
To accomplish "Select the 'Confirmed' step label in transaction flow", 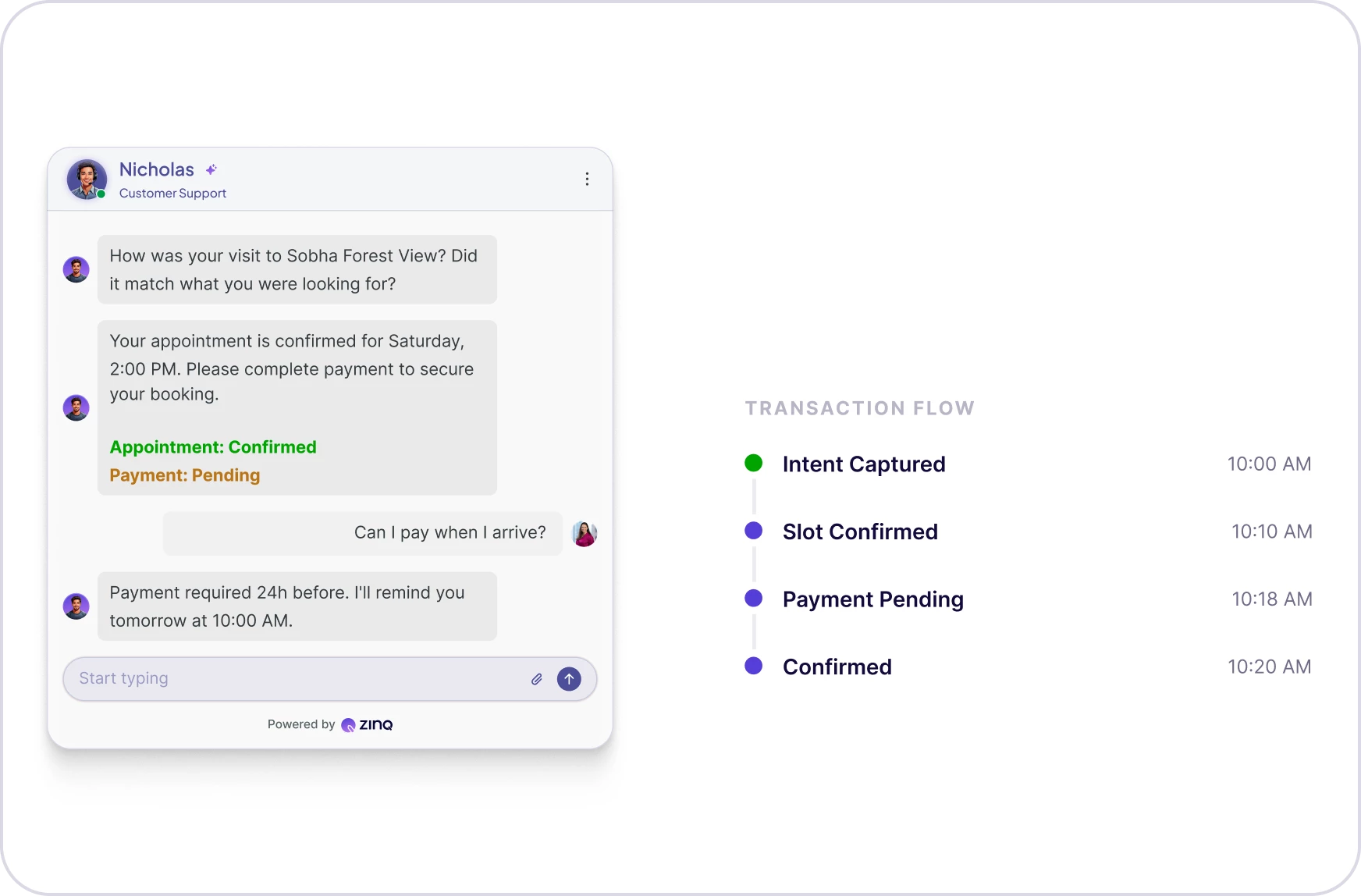I will [x=837, y=667].
